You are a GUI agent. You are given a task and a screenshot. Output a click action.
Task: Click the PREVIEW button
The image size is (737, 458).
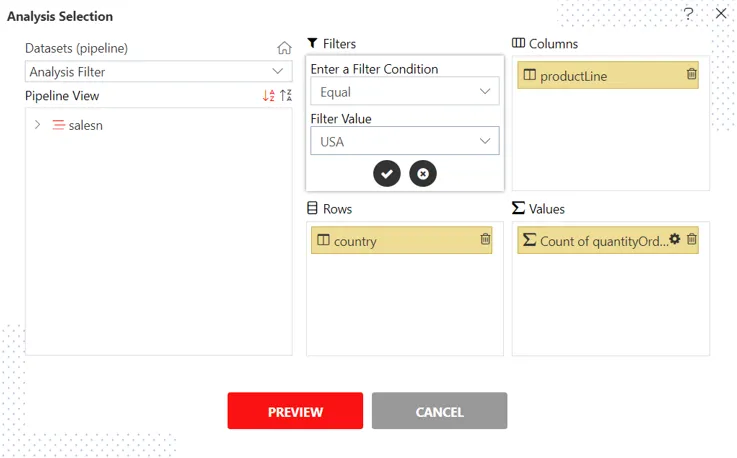coord(295,411)
